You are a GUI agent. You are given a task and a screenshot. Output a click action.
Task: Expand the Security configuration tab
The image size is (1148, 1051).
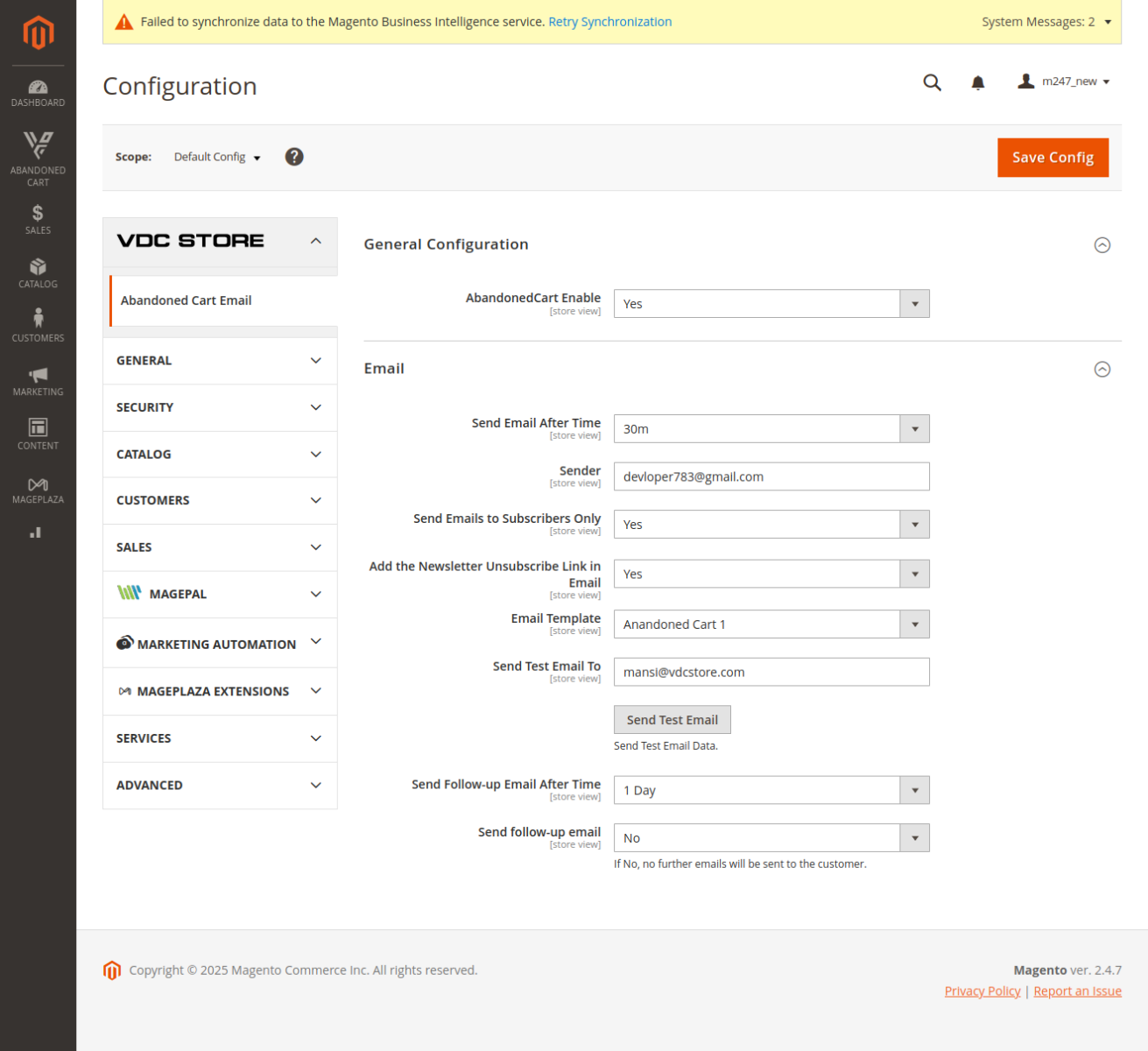[220, 407]
